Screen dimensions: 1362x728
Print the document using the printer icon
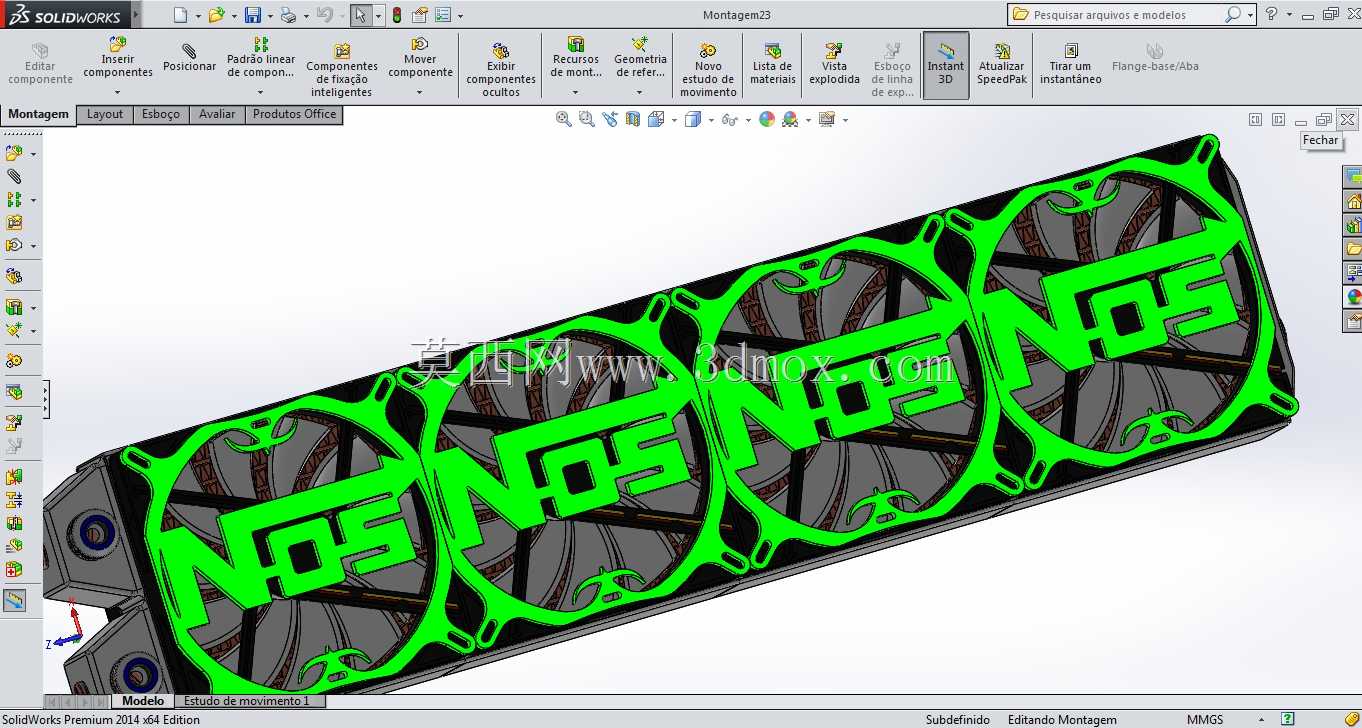pos(288,15)
